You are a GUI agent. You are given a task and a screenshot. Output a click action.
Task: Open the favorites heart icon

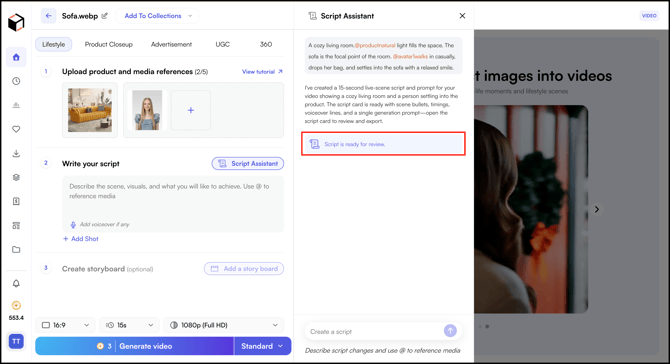16,129
